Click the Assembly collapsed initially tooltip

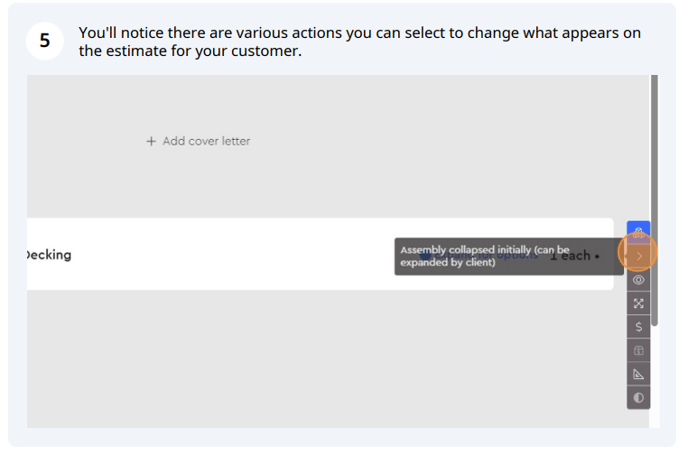click(509, 257)
